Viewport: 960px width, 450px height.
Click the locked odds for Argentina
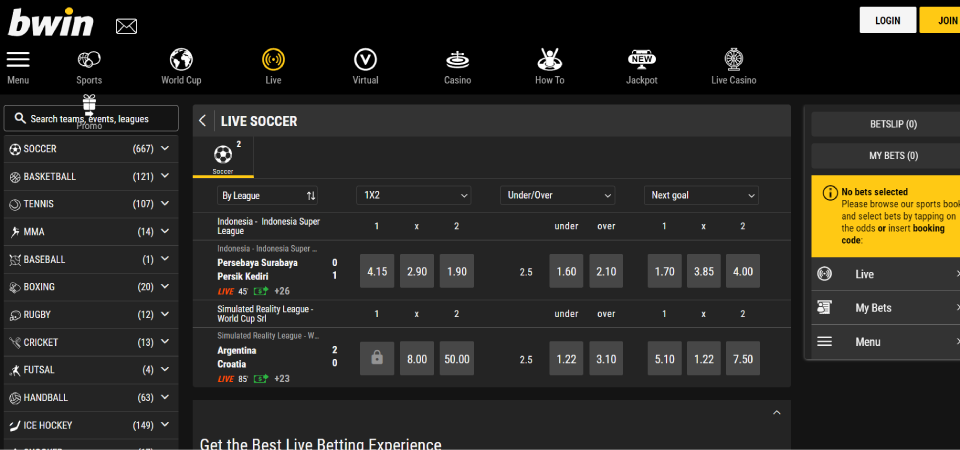pos(377,358)
